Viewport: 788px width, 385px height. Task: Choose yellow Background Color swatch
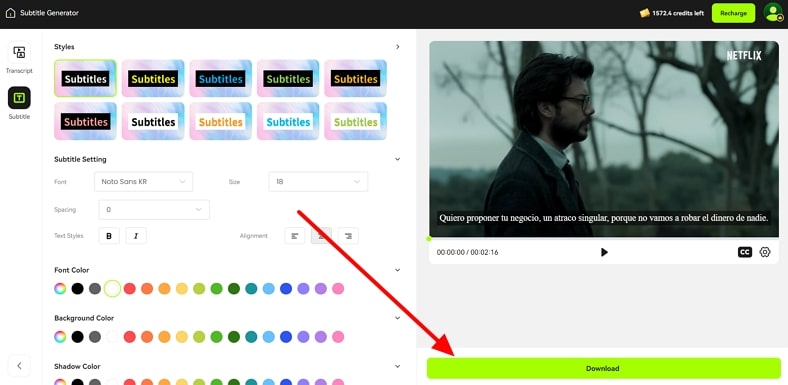click(x=182, y=337)
